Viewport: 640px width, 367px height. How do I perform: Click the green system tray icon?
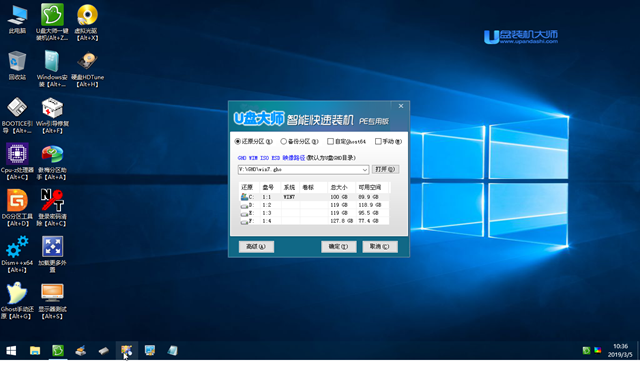586,350
